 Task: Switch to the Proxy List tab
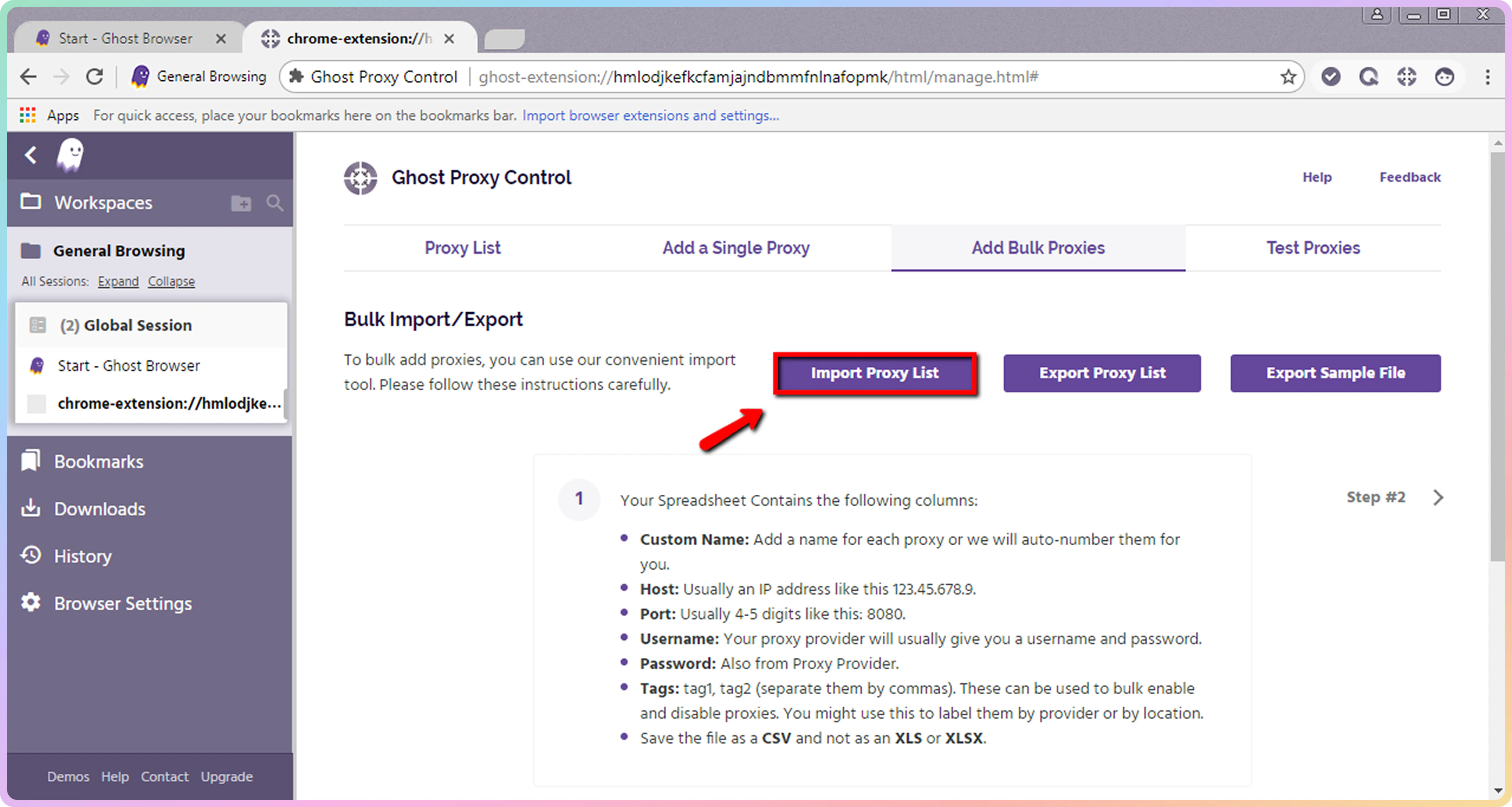point(463,248)
